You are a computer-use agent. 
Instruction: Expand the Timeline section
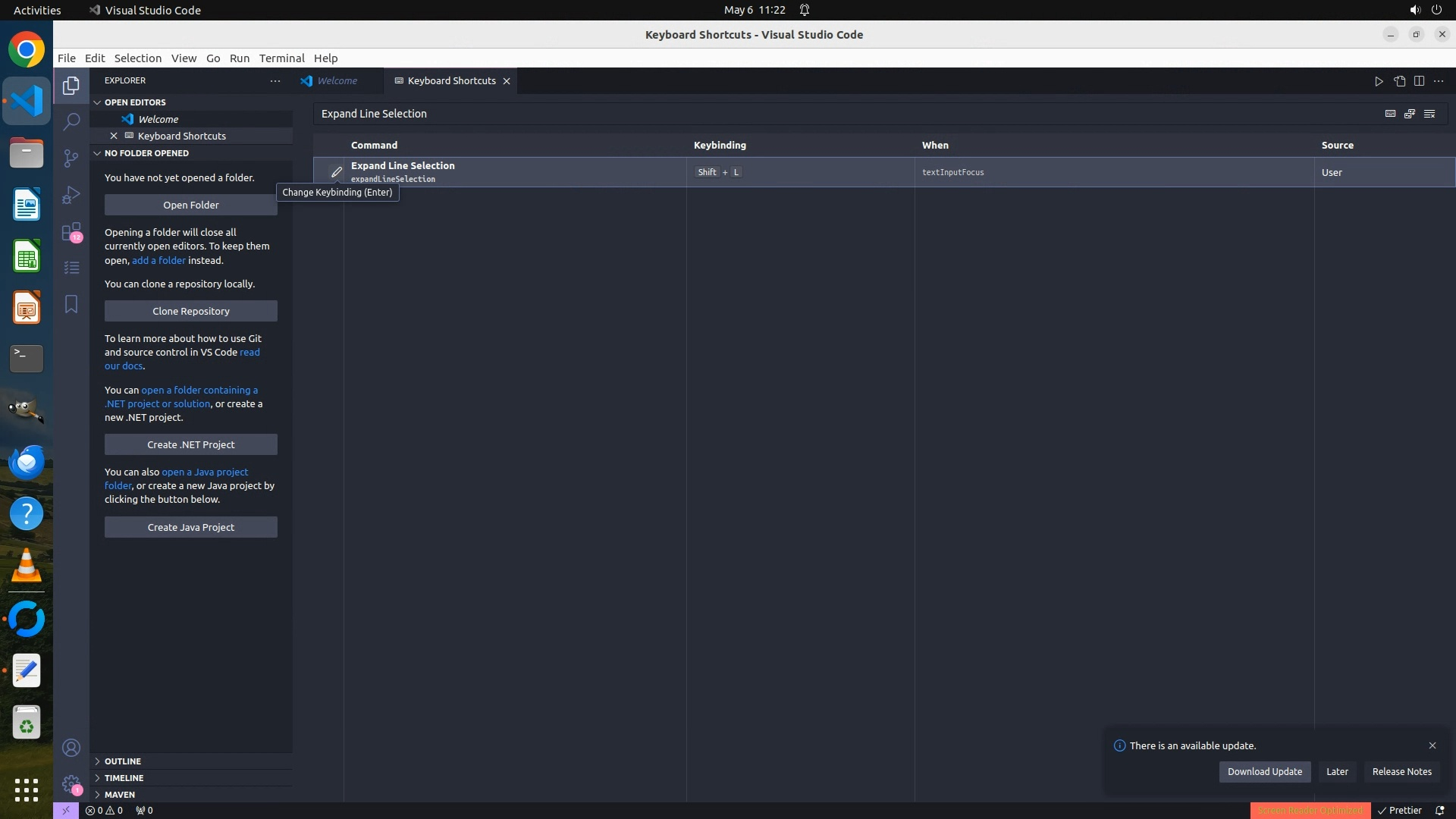(124, 778)
